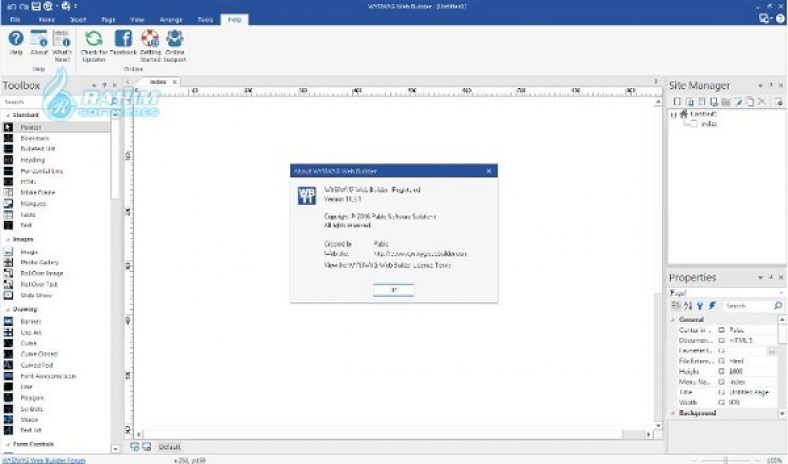788x464 pixels.
Task: Collapse the General properties section
Action: click(x=673, y=320)
